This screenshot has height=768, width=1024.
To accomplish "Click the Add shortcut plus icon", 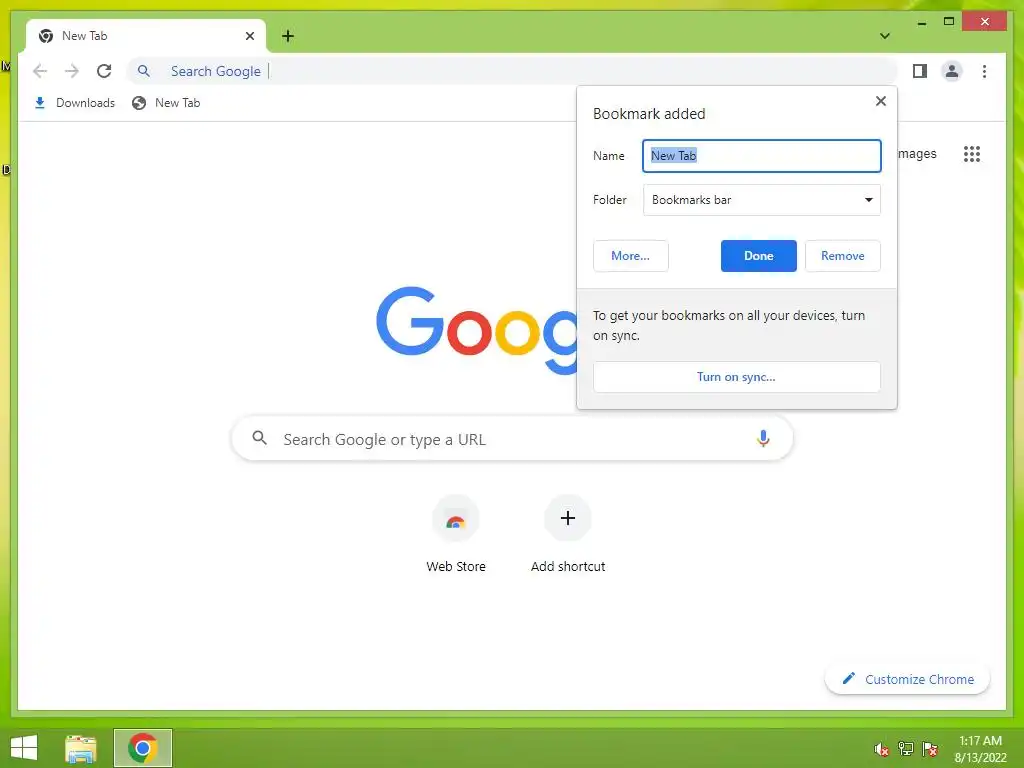I will pyautogui.click(x=568, y=518).
